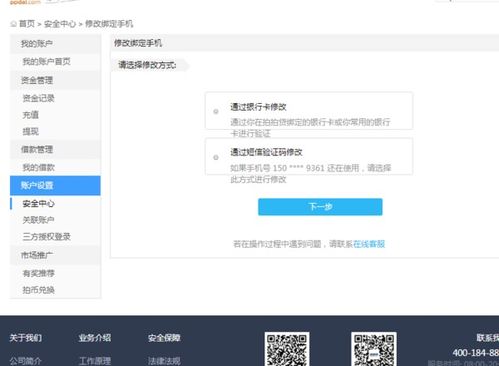The width and height of the screenshot is (499, 366).
Task: Open 法律法规 footer link
Action: 164,361
